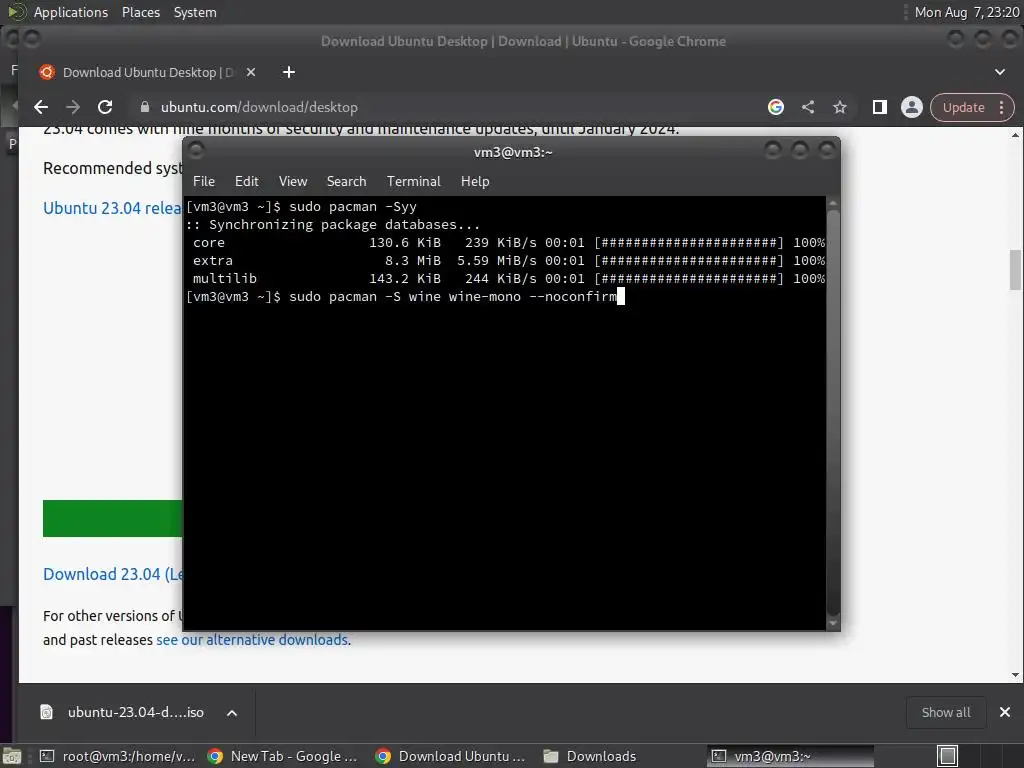Open the Chrome profile avatar

pyautogui.click(x=912, y=107)
